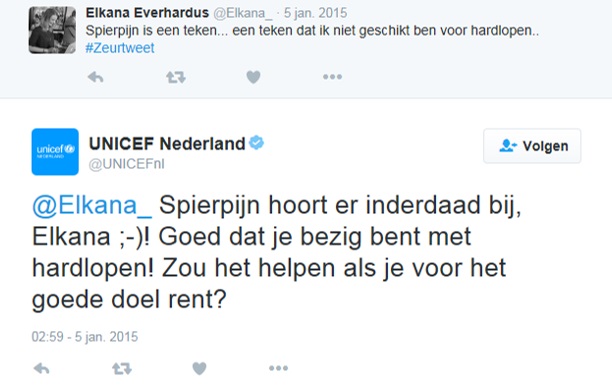Open the @UNICEFnl handle

126,164
